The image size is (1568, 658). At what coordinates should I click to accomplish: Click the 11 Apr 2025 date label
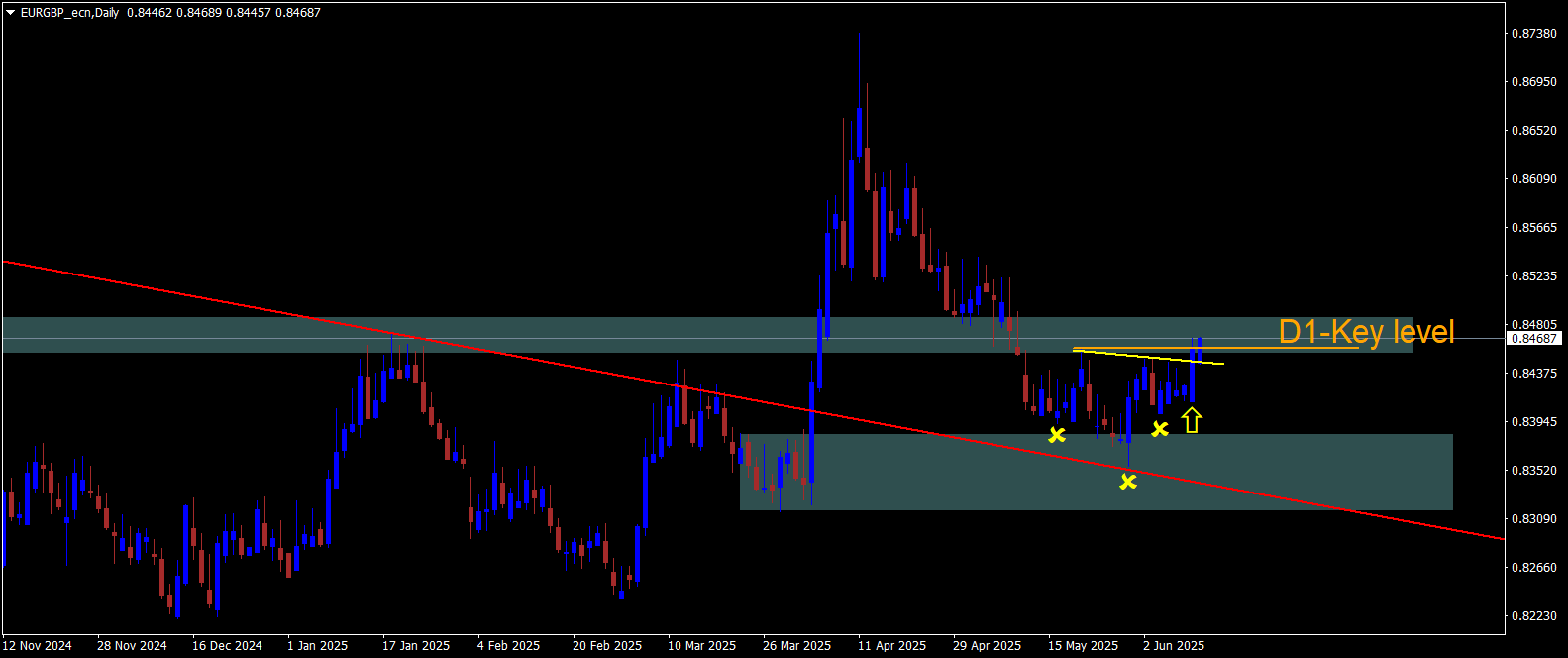tap(891, 646)
